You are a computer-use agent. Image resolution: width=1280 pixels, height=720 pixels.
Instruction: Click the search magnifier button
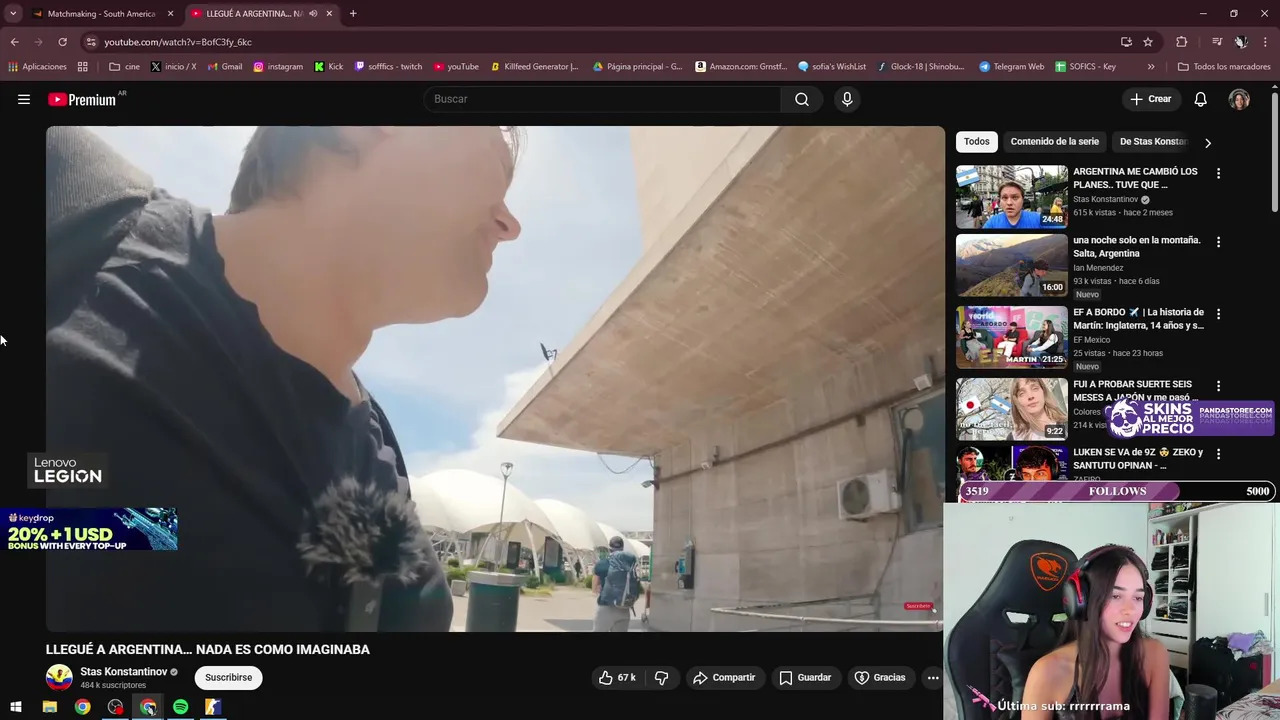click(x=802, y=99)
